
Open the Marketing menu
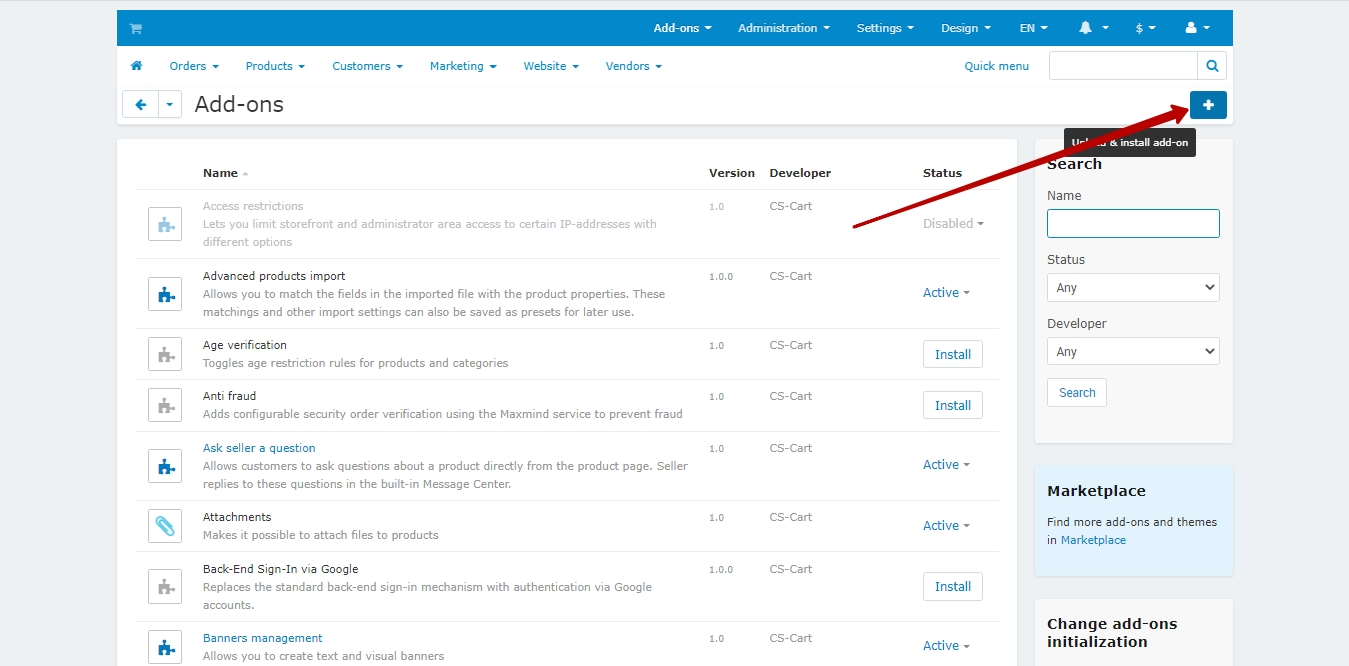[x=463, y=66]
